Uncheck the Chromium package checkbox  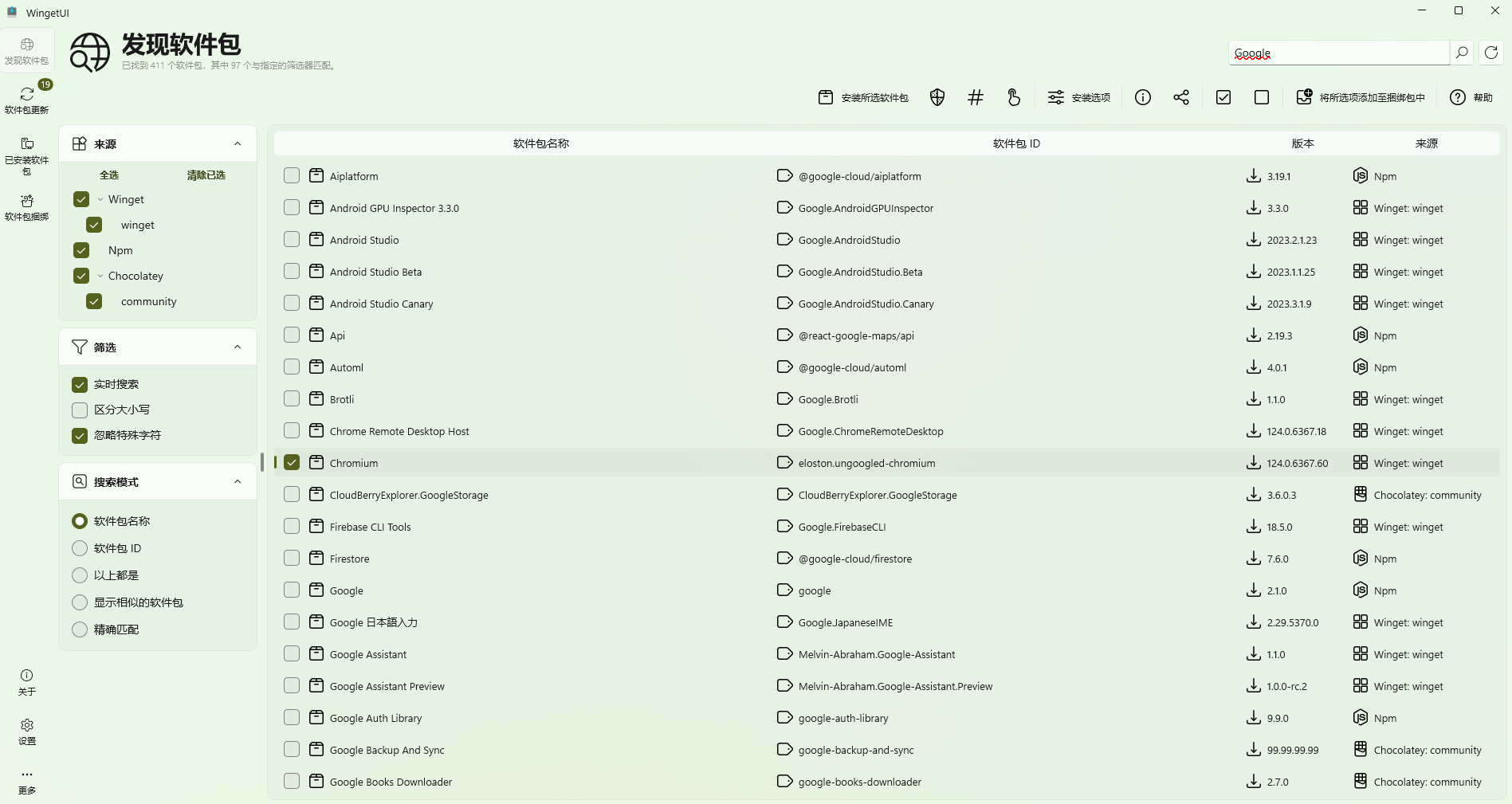pyautogui.click(x=292, y=463)
